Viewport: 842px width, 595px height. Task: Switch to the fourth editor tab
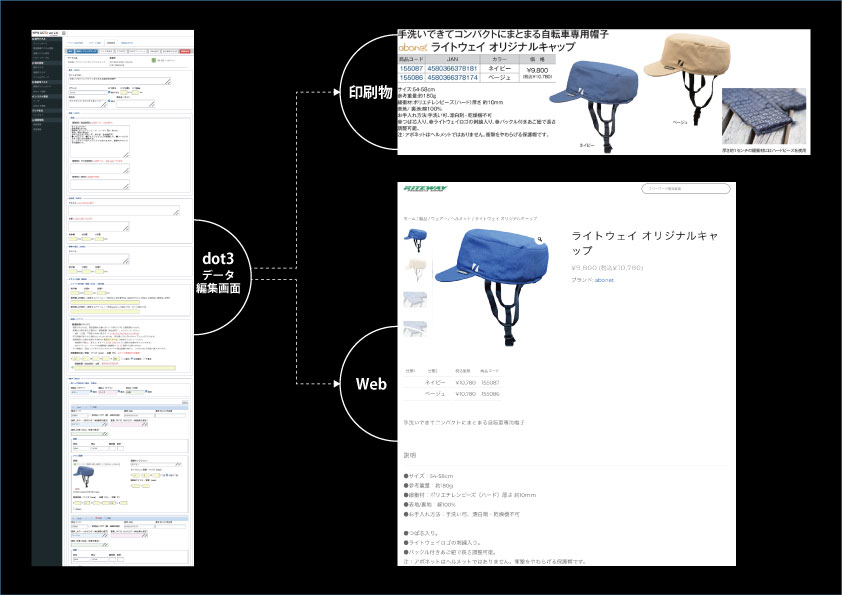(127, 42)
